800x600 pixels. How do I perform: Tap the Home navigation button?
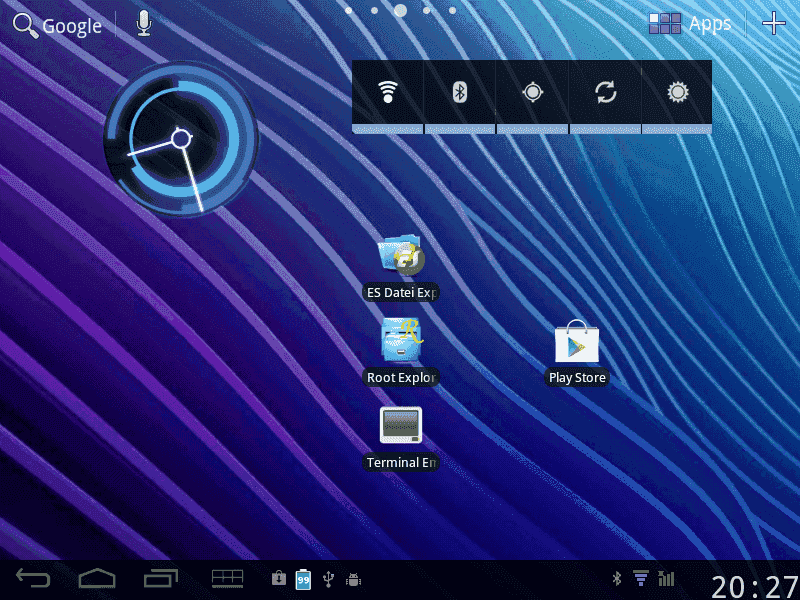[97, 579]
